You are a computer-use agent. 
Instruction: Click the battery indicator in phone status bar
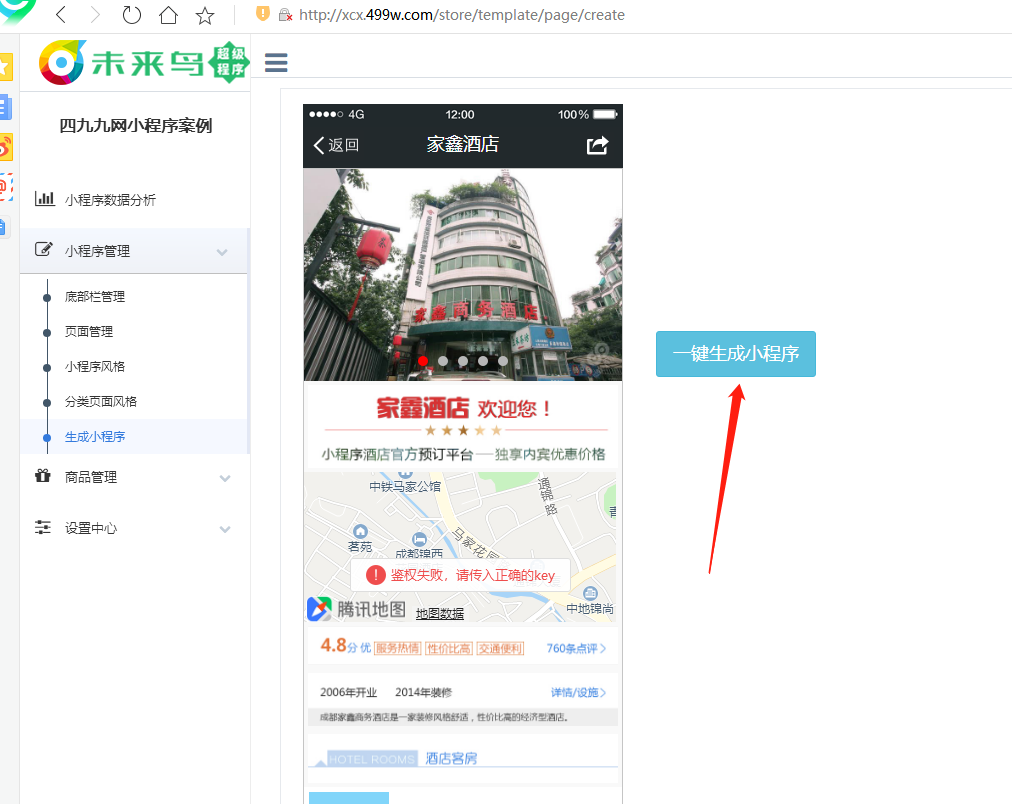pos(605,114)
